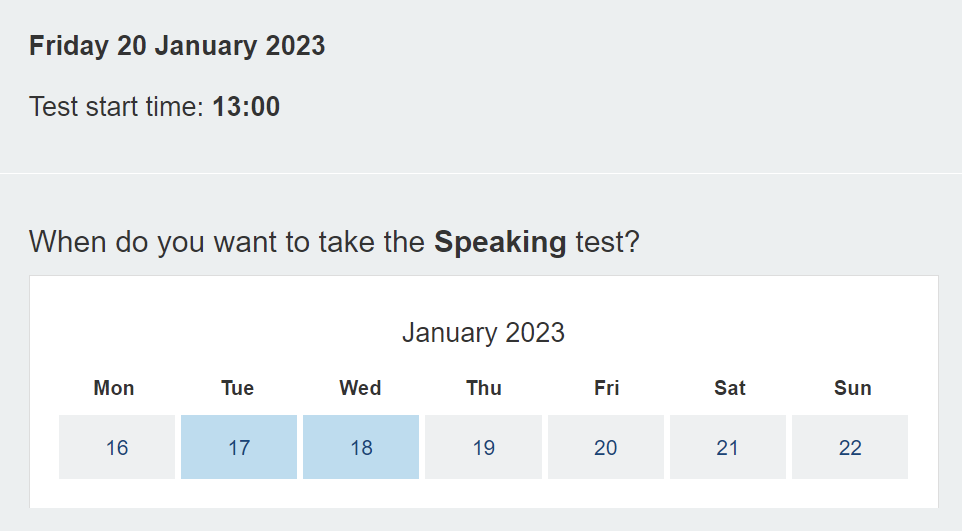Click the Thu column header
Image resolution: width=962 pixels, height=531 pixels.
coord(484,388)
